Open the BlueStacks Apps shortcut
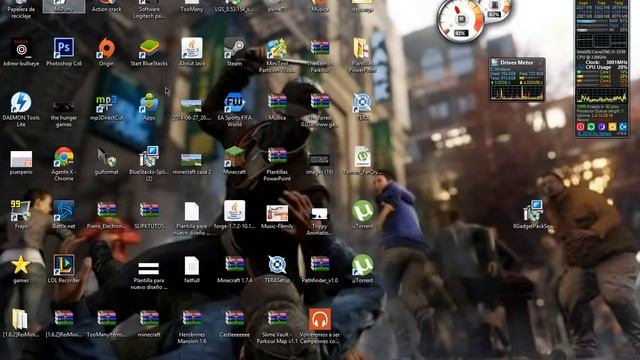This screenshot has height=360, width=640. click(149, 103)
